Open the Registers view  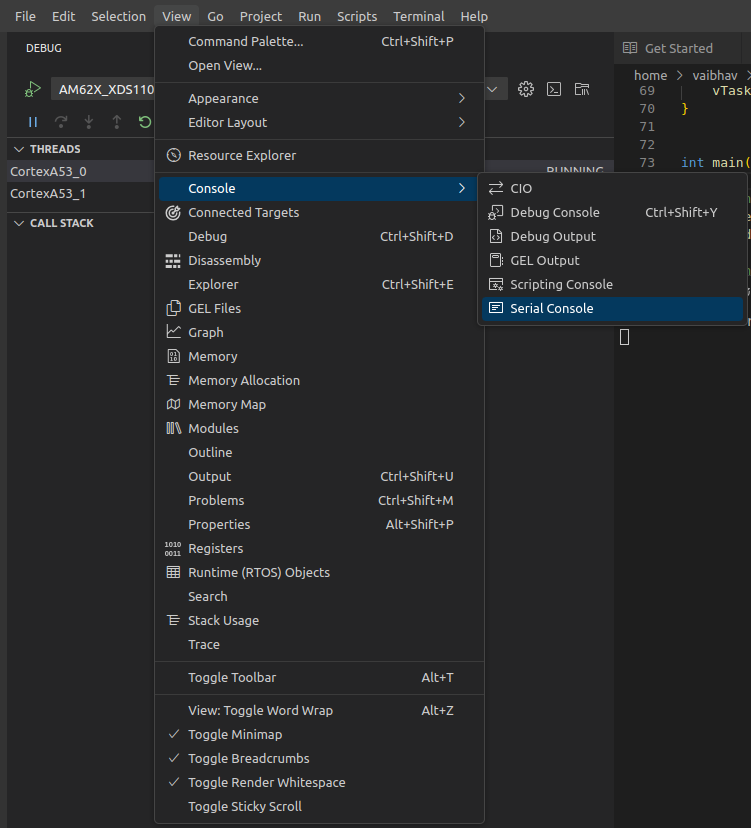(x=215, y=549)
